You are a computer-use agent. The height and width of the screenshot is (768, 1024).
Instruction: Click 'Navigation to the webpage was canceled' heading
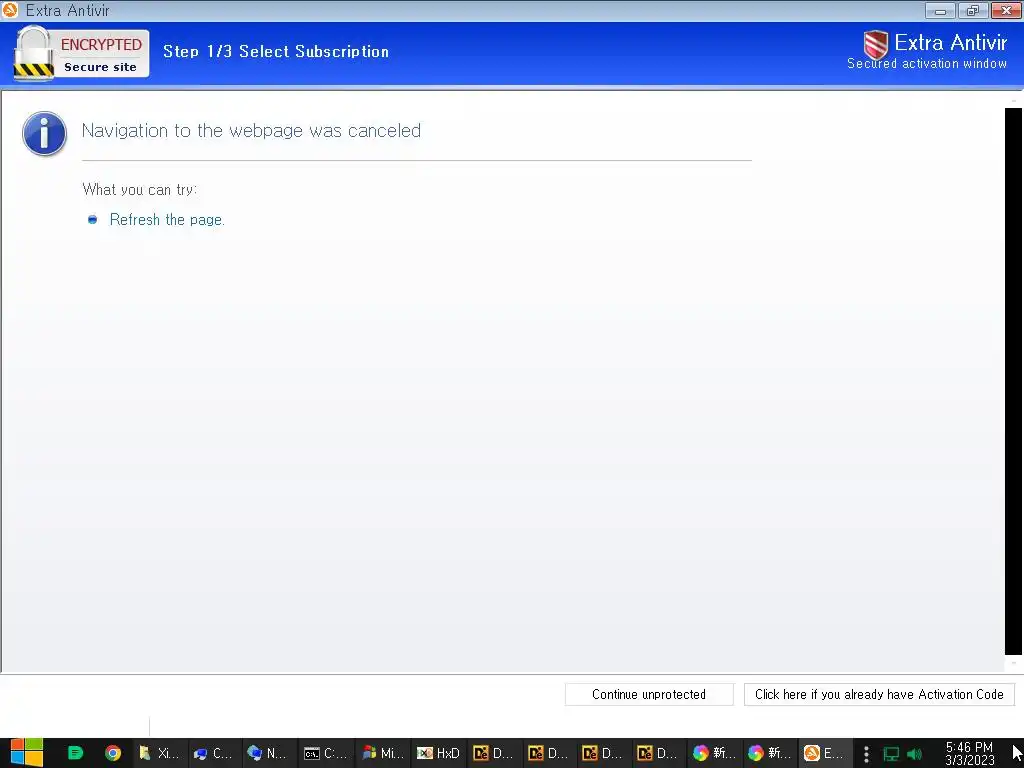tap(251, 131)
